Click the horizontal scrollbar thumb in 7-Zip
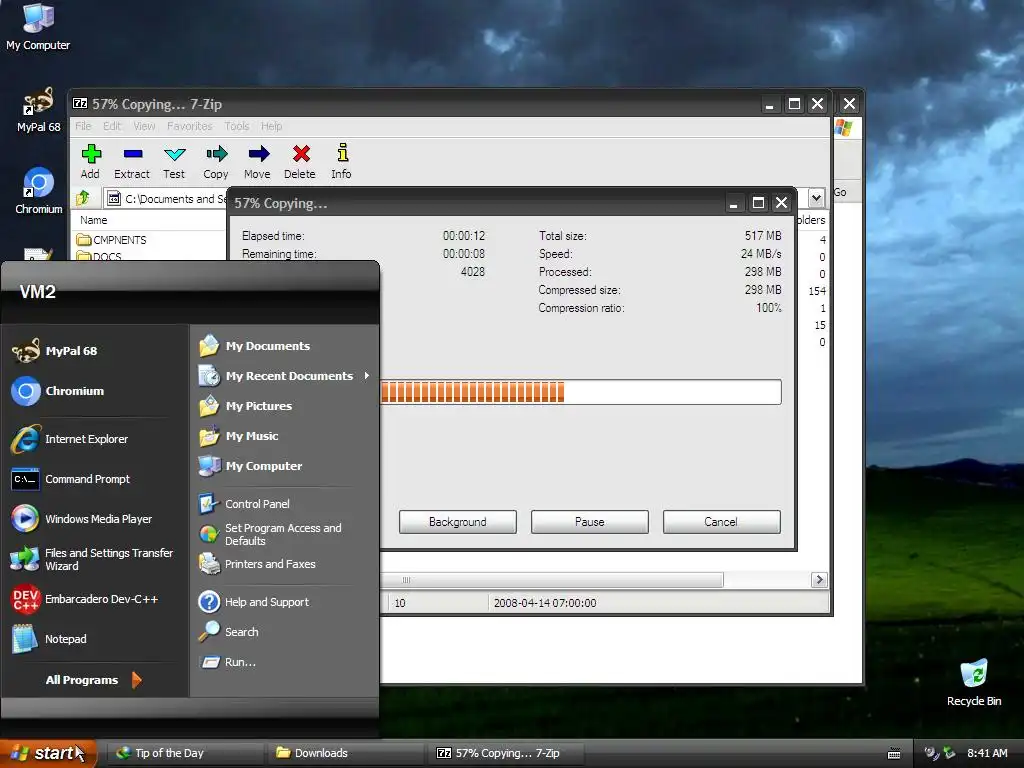Screen dimensions: 1024x768 552,580
